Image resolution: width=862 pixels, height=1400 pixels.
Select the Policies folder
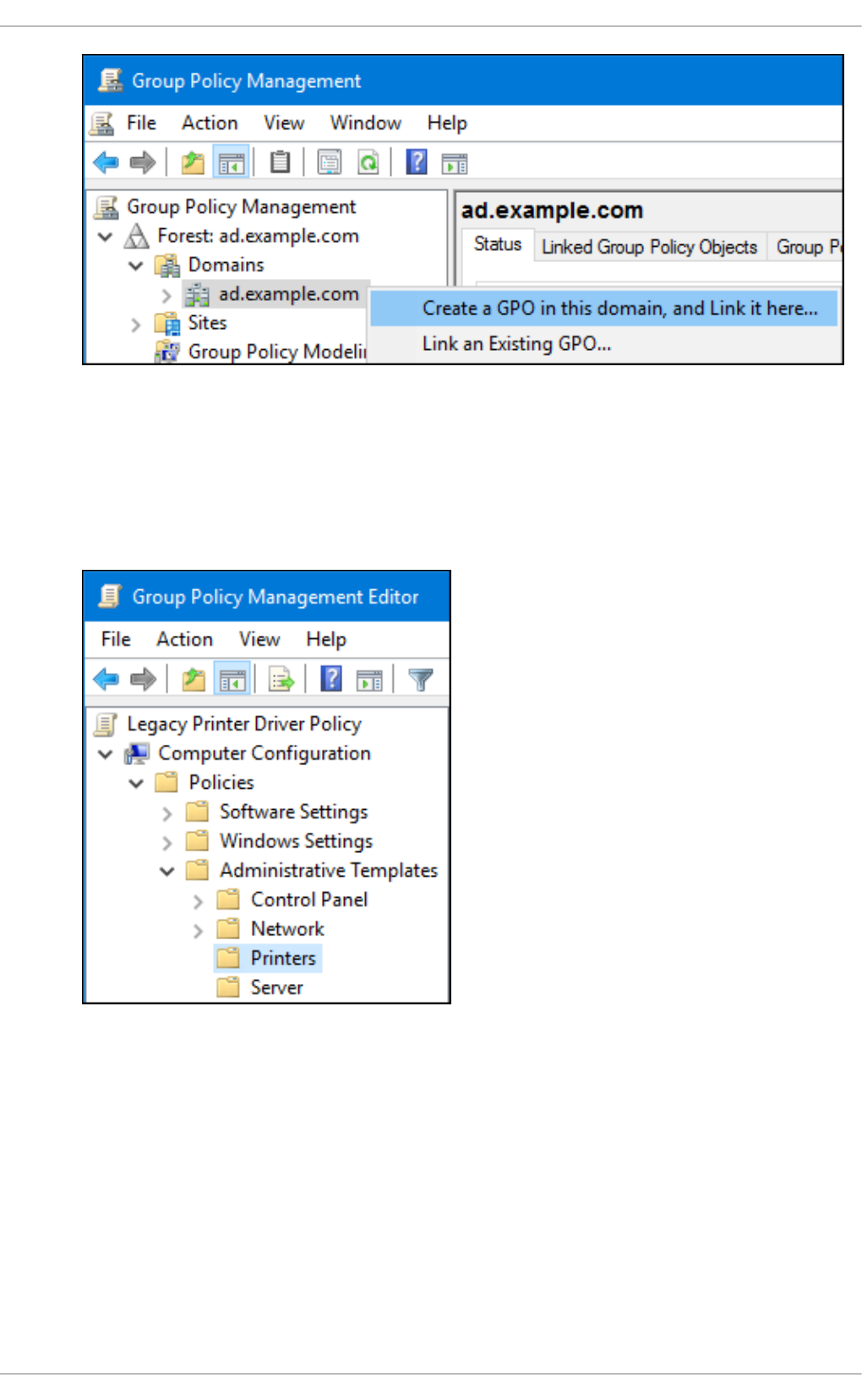(221, 783)
